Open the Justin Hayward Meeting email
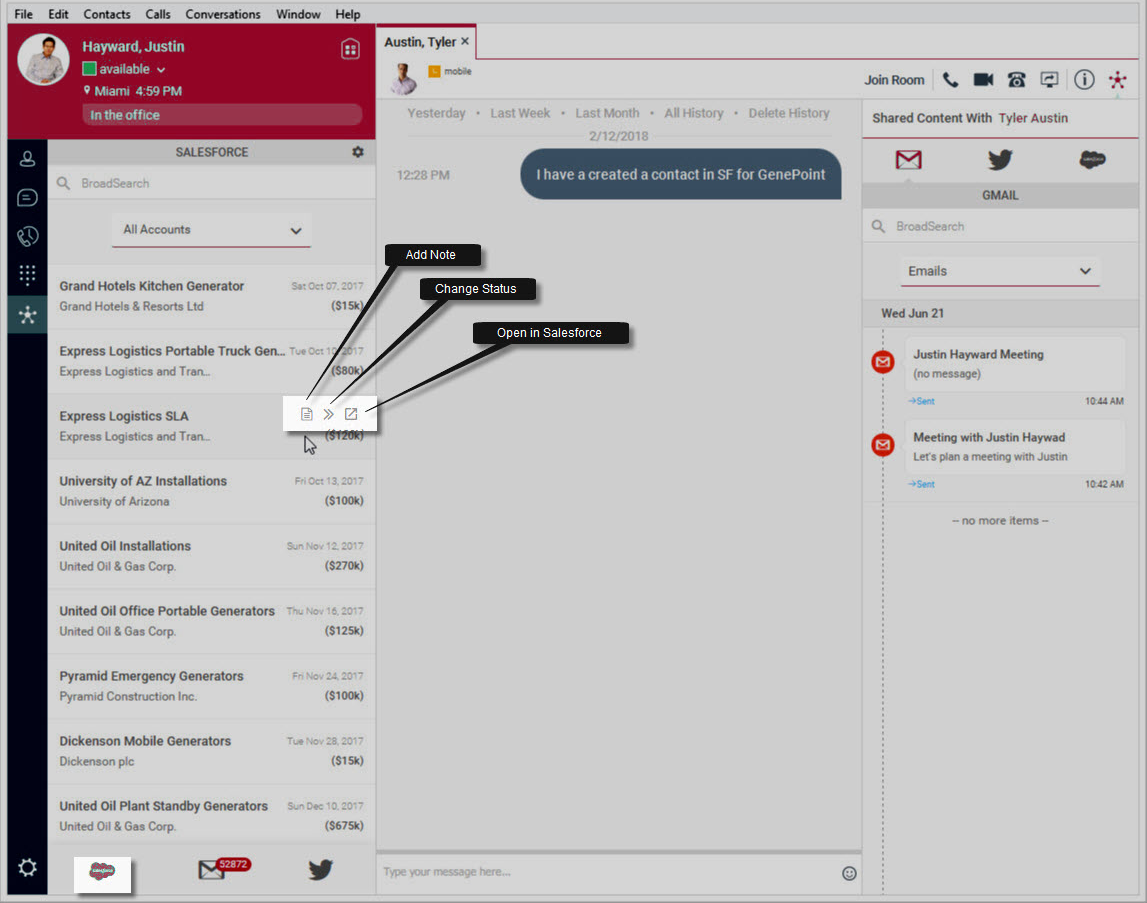Viewport: 1147px width, 903px height. pos(1015,364)
